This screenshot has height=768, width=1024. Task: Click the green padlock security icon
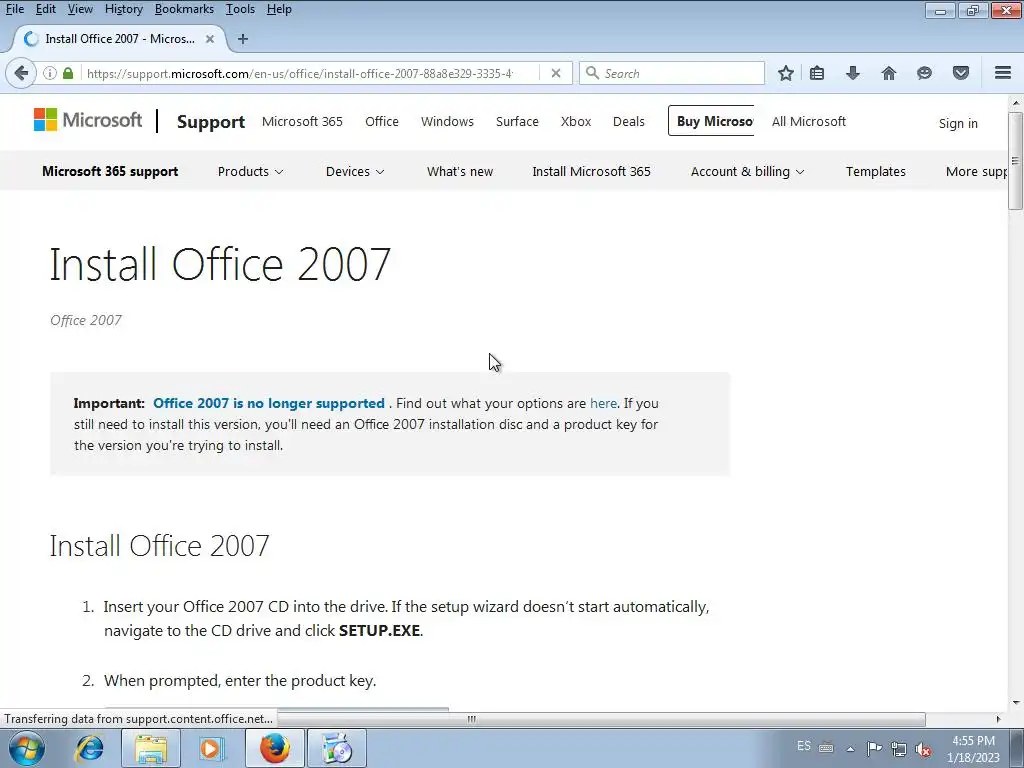coord(68,73)
